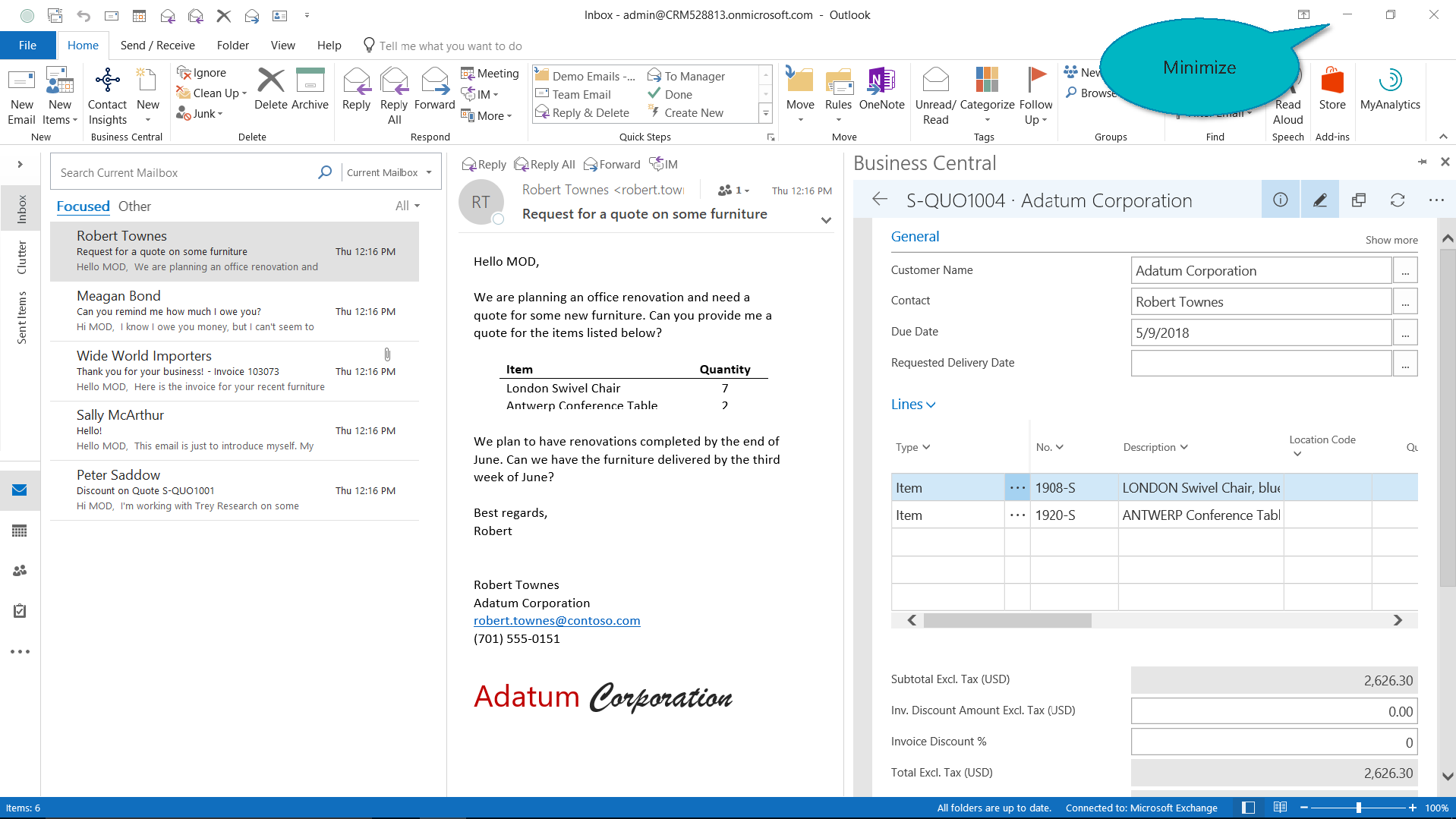The width and height of the screenshot is (1456, 819).
Task: Click the Business Central refresh icon
Action: pyautogui.click(x=1397, y=200)
